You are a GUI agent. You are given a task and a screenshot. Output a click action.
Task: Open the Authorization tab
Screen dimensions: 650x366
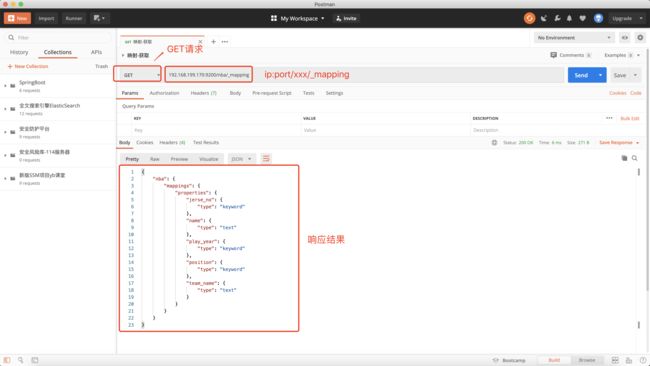(x=165, y=93)
